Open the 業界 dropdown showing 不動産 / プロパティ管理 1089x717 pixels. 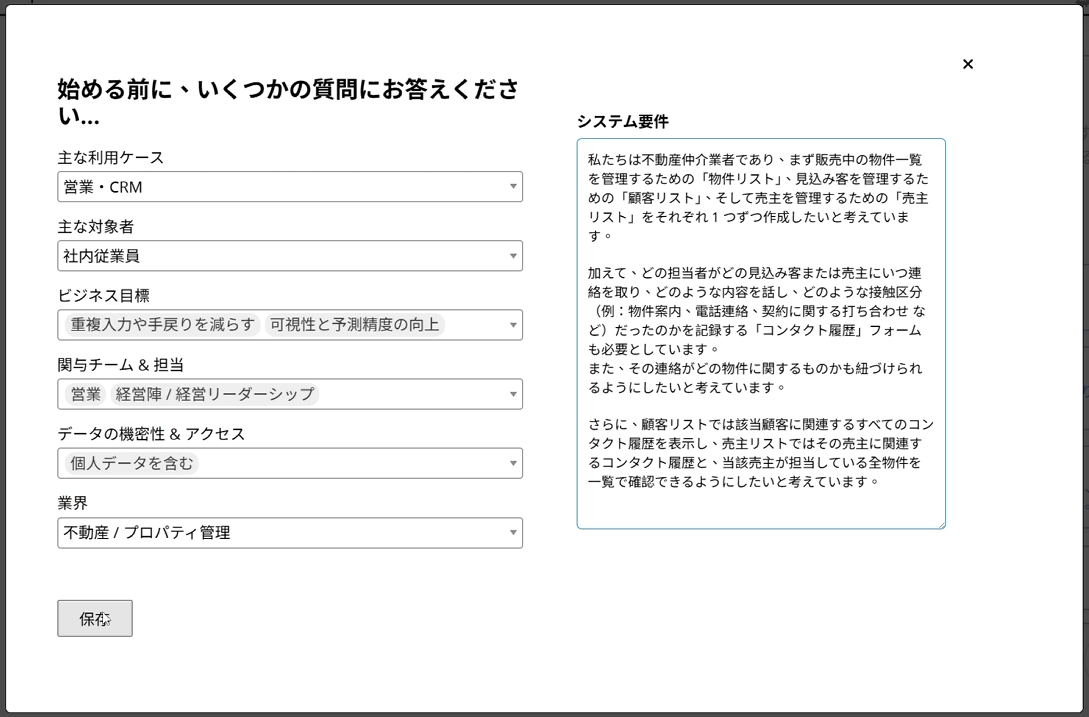(x=289, y=533)
